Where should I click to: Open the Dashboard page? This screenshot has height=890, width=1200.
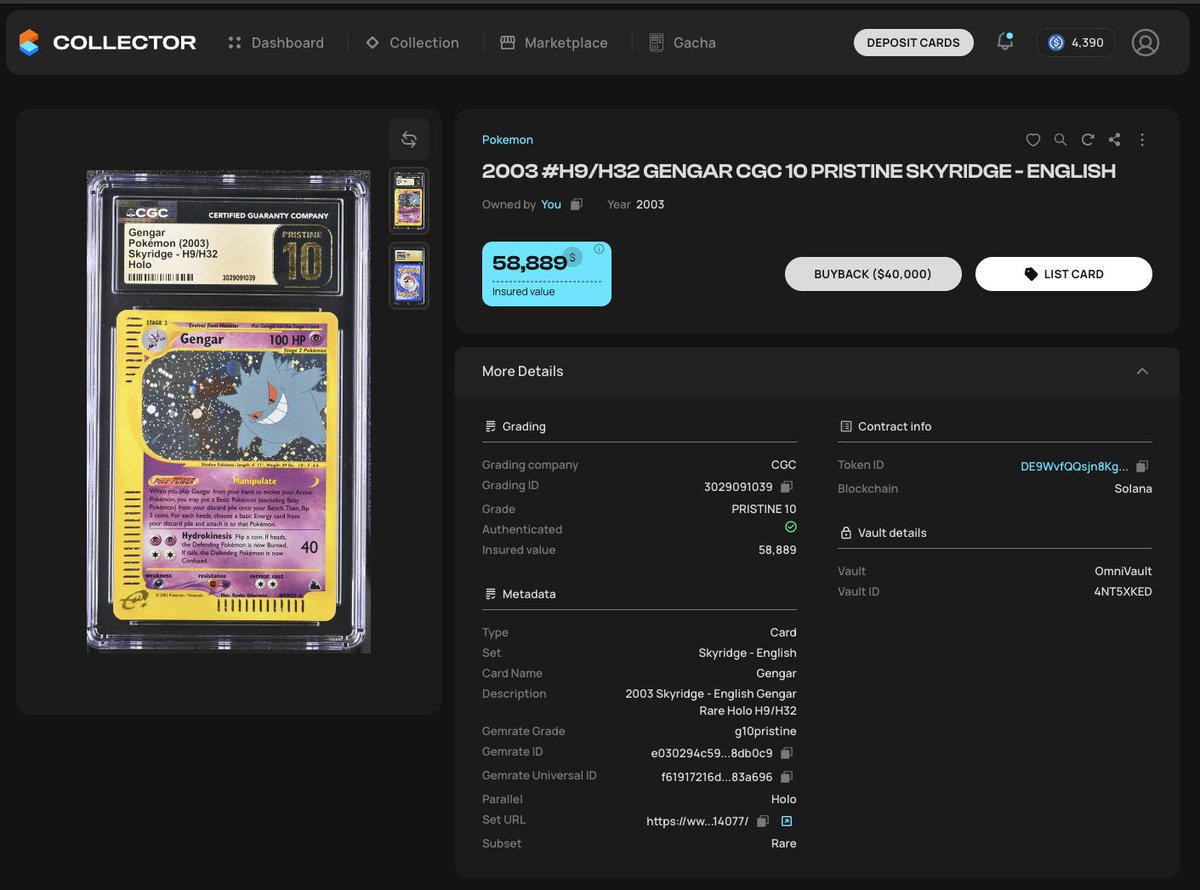tap(276, 43)
